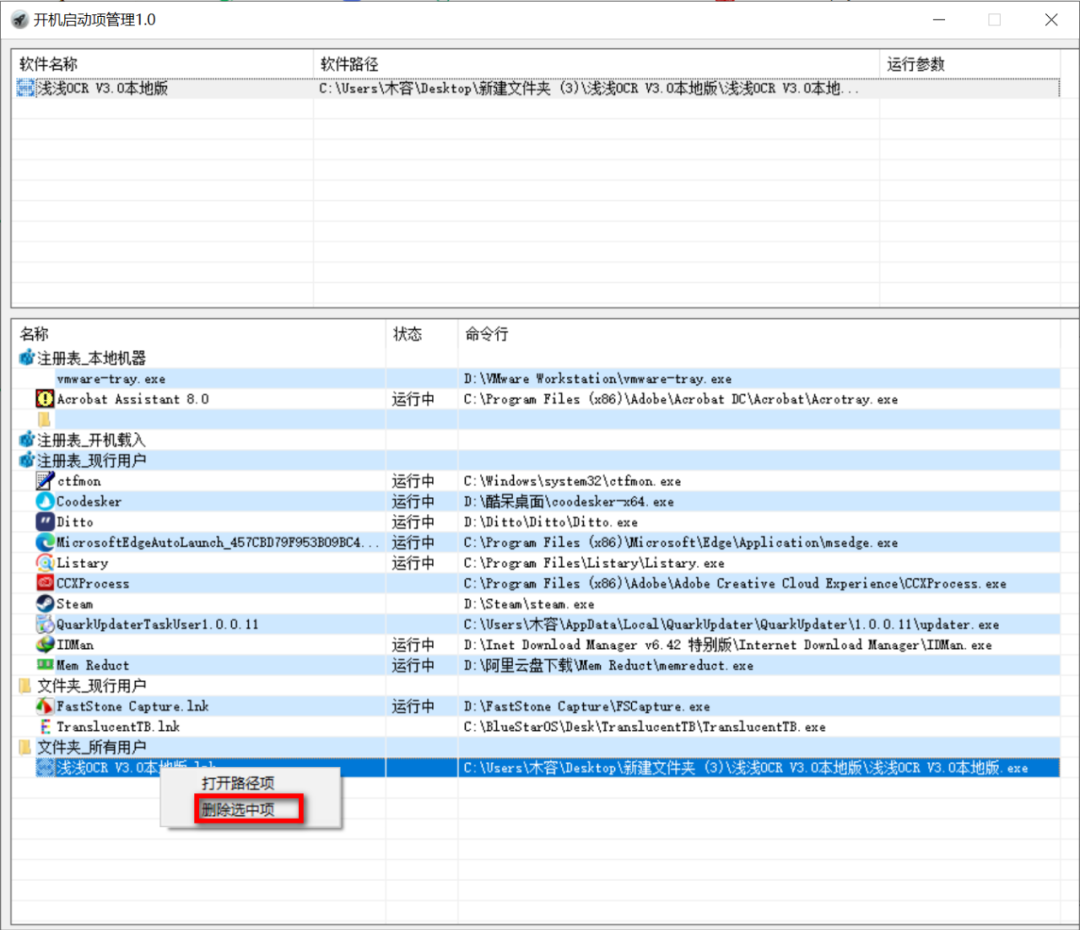Click the QuarkUpdaterTaskUser icon
This screenshot has height=930, width=1080.
pyautogui.click(x=45, y=624)
